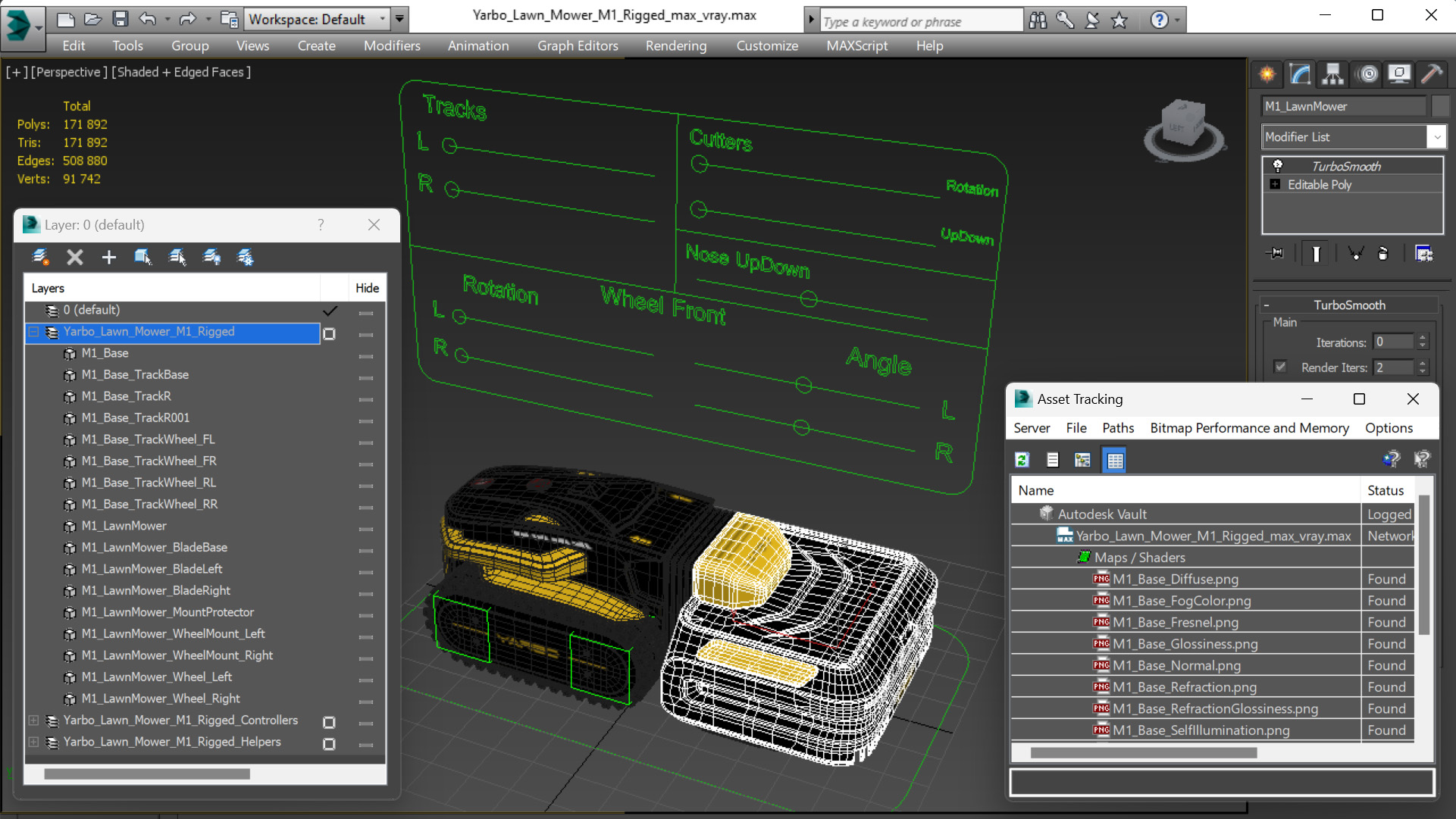Open the Rendering menu
The height and width of the screenshot is (819, 1456).
[x=676, y=45]
